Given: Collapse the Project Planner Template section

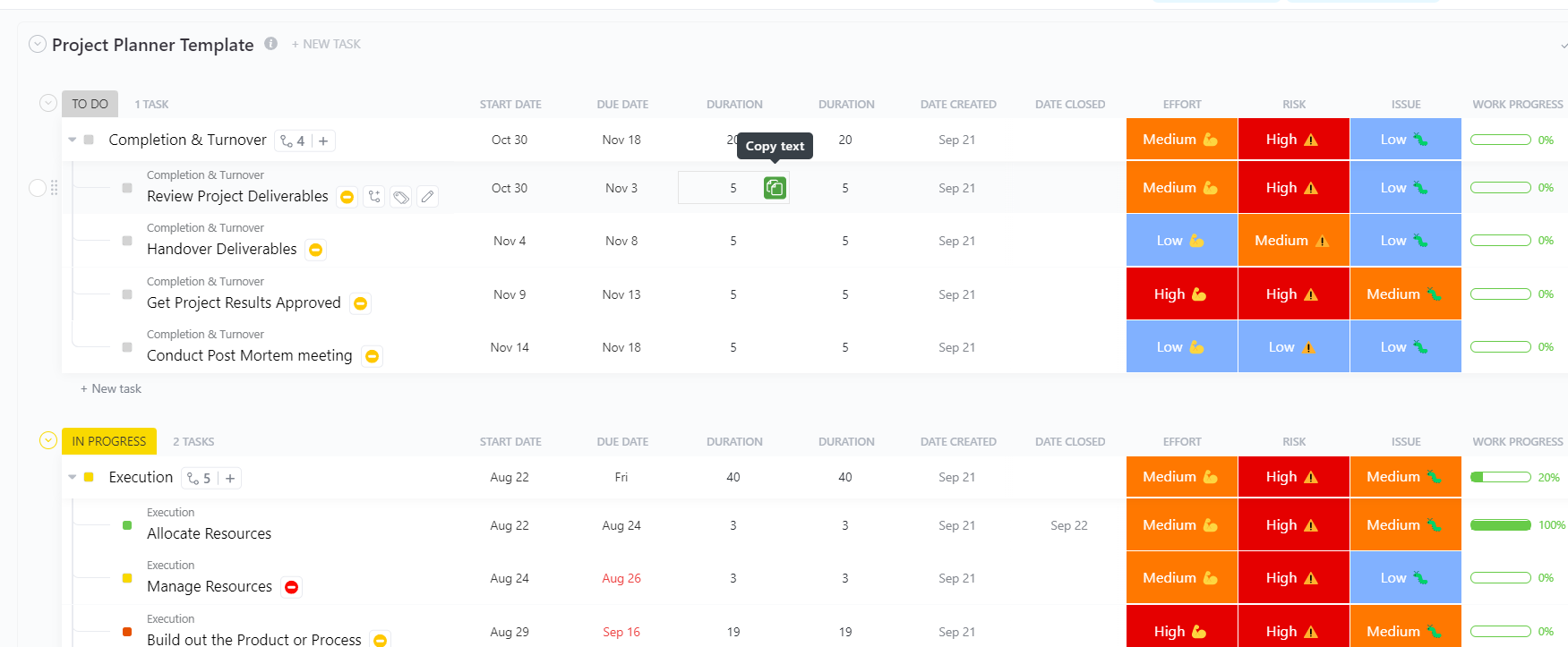Looking at the screenshot, I should pyautogui.click(x=38, y=43).
